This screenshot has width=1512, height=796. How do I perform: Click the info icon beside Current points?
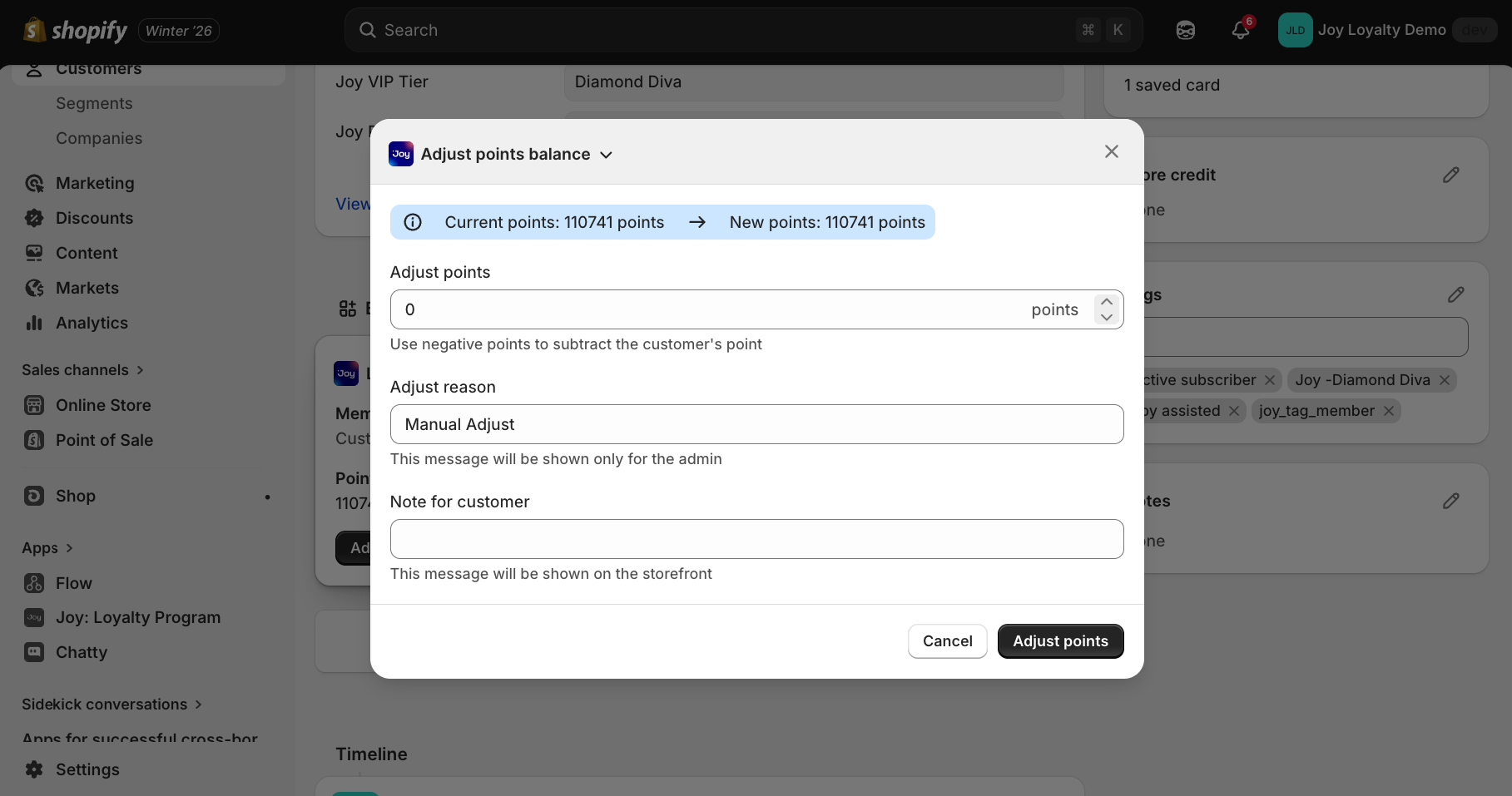[x=413, y=222]
